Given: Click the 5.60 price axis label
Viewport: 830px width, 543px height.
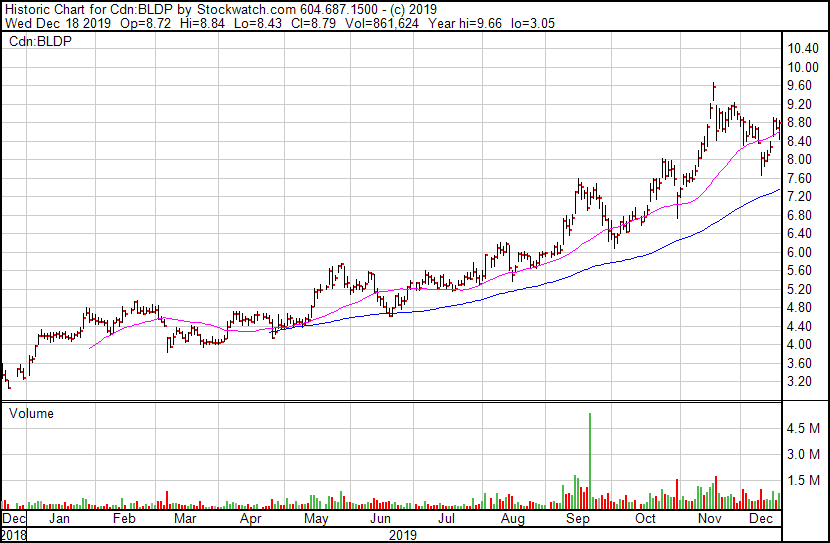Looking at the screenshot, I should [799, 270].
